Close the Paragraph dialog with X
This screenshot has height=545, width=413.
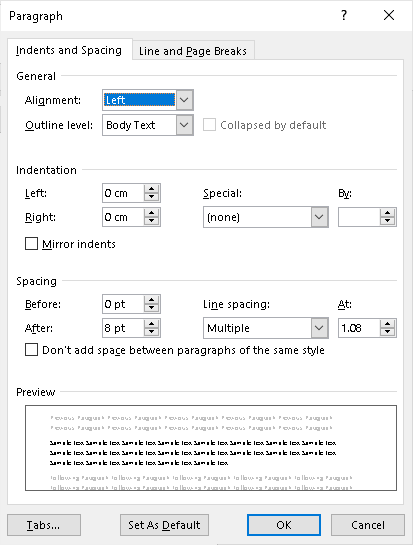pyautogui.click(x=389, y=15)
